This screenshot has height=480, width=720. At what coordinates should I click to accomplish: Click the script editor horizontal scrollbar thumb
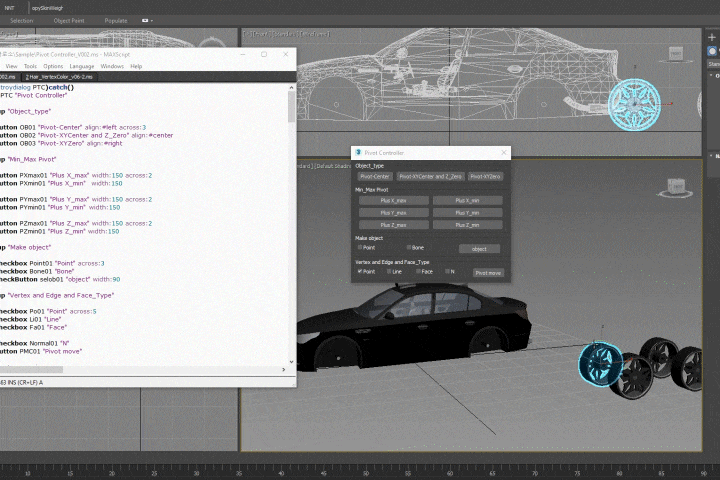point(31,370)
